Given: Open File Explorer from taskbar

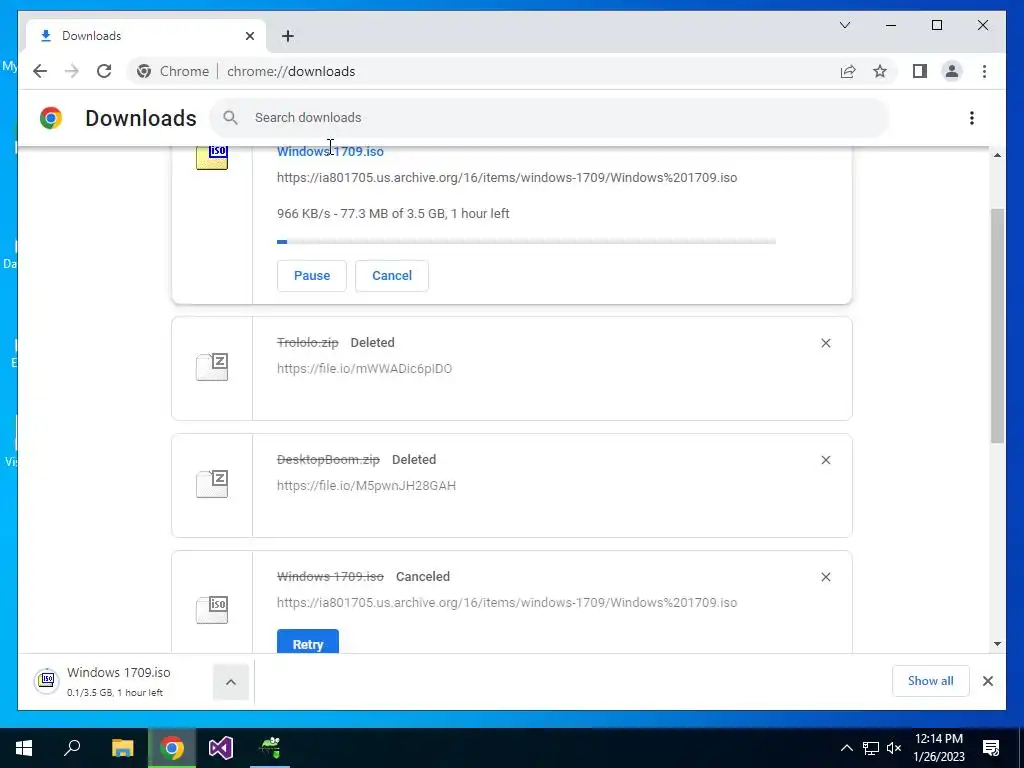Looking at the screenshot, I should point(122,748).
